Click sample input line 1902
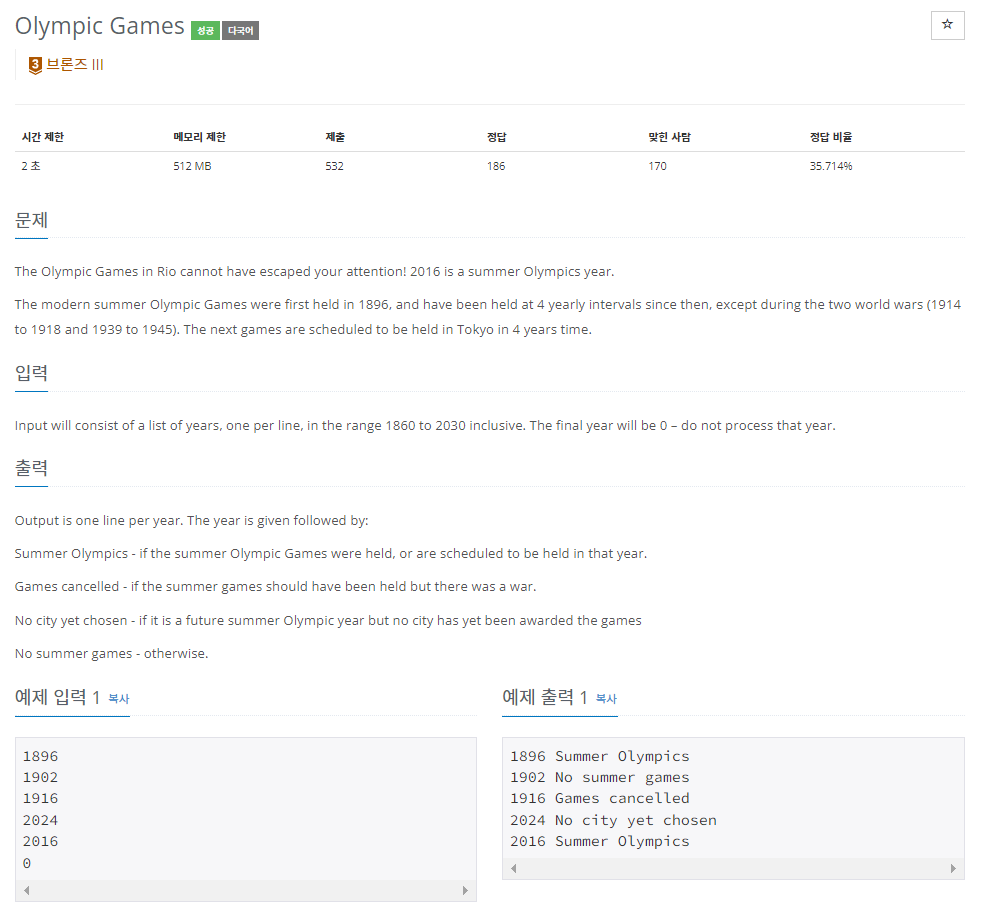Screen dimensions: 986x916 [40, 778]
